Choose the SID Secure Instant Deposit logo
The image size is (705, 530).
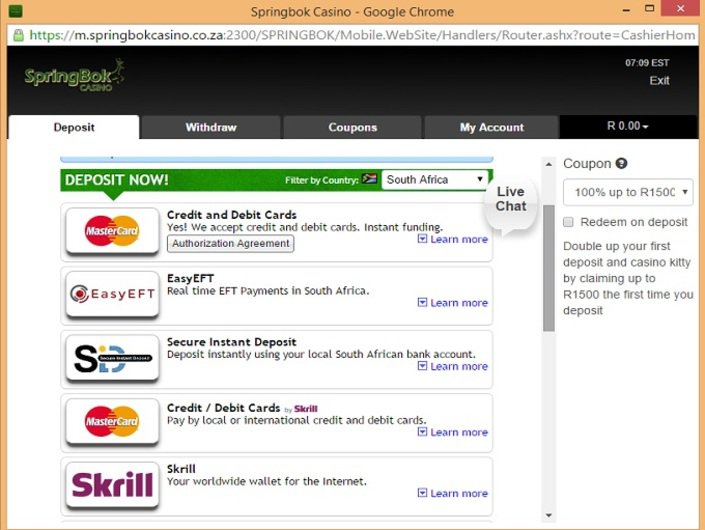[x=112, y=357]
